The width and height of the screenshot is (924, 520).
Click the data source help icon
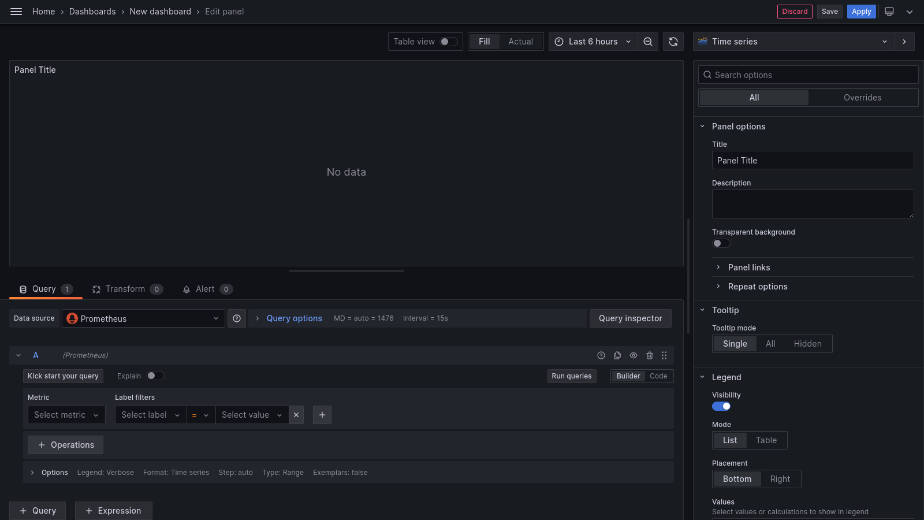[236, 318]
